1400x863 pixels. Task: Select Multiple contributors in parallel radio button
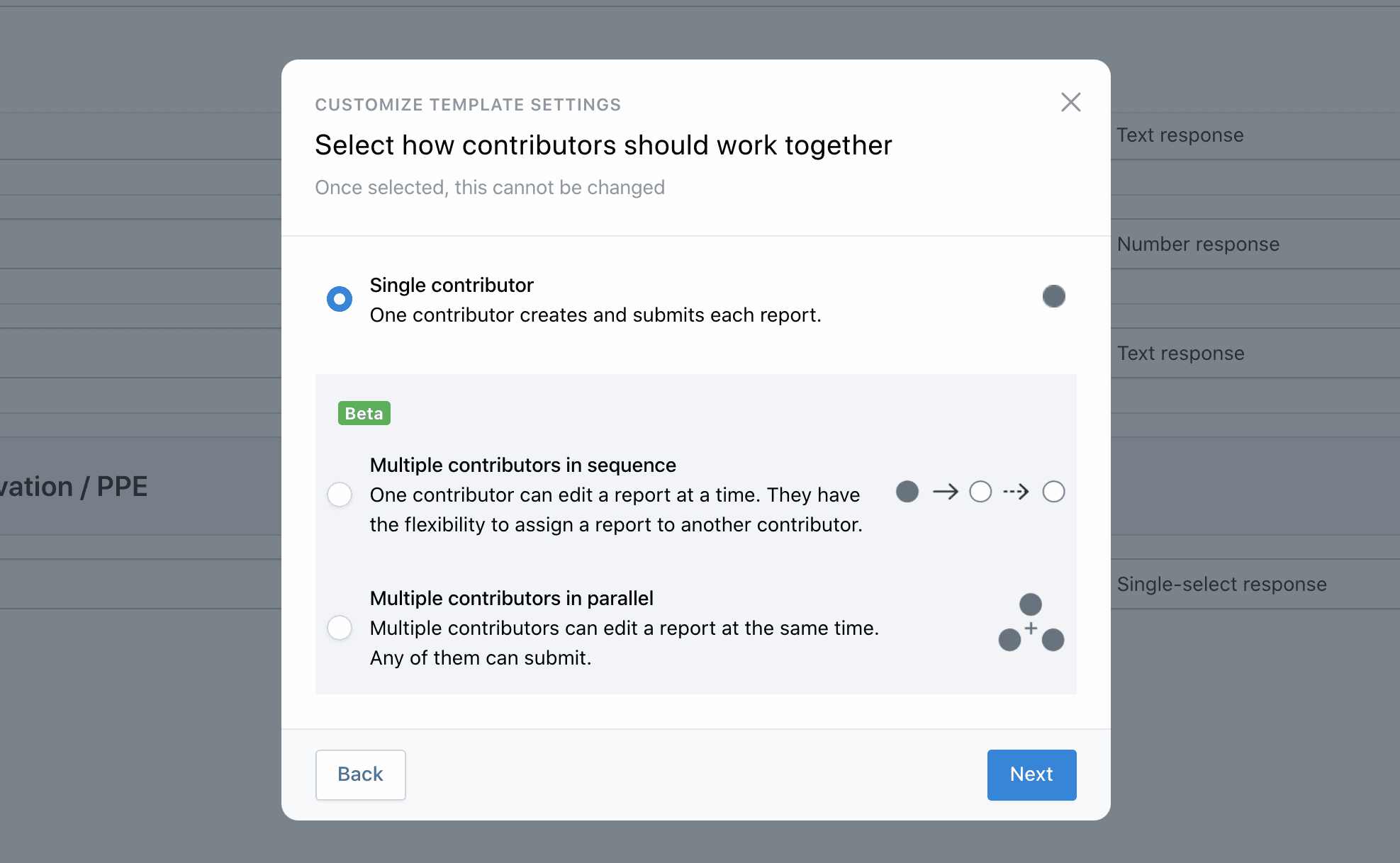340,627
